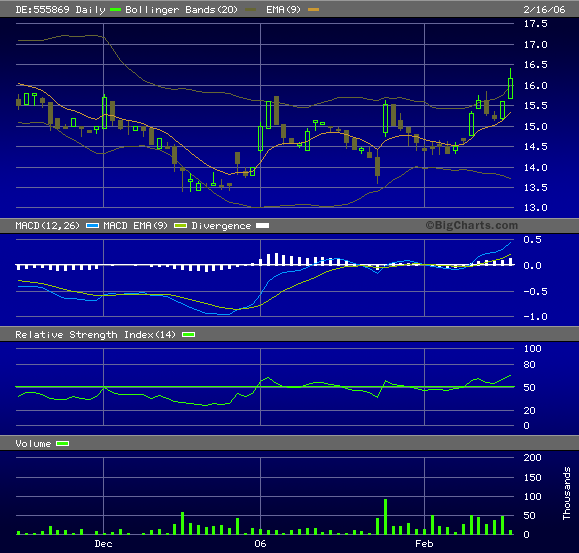Click the blue MACD legend swatch

point(92,226)
